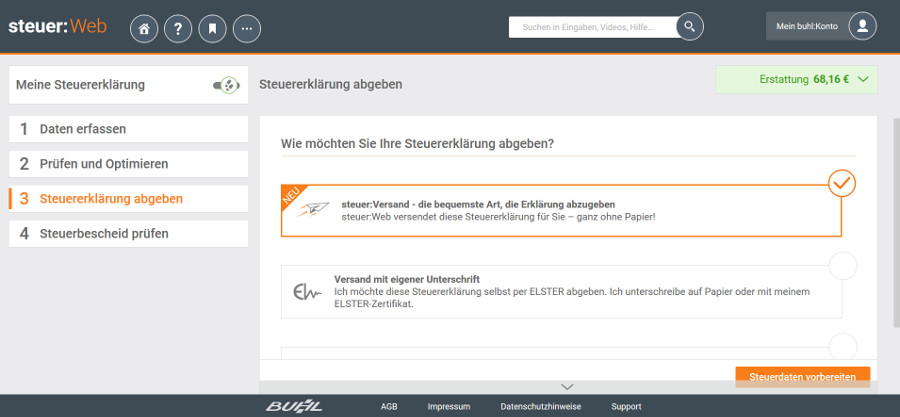
Task: Click the bookmark icon in header
Action: tap(212, 29)
